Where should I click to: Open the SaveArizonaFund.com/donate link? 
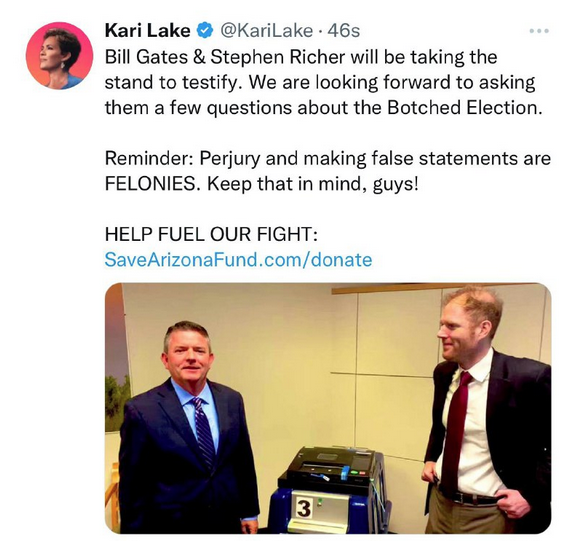238,260
